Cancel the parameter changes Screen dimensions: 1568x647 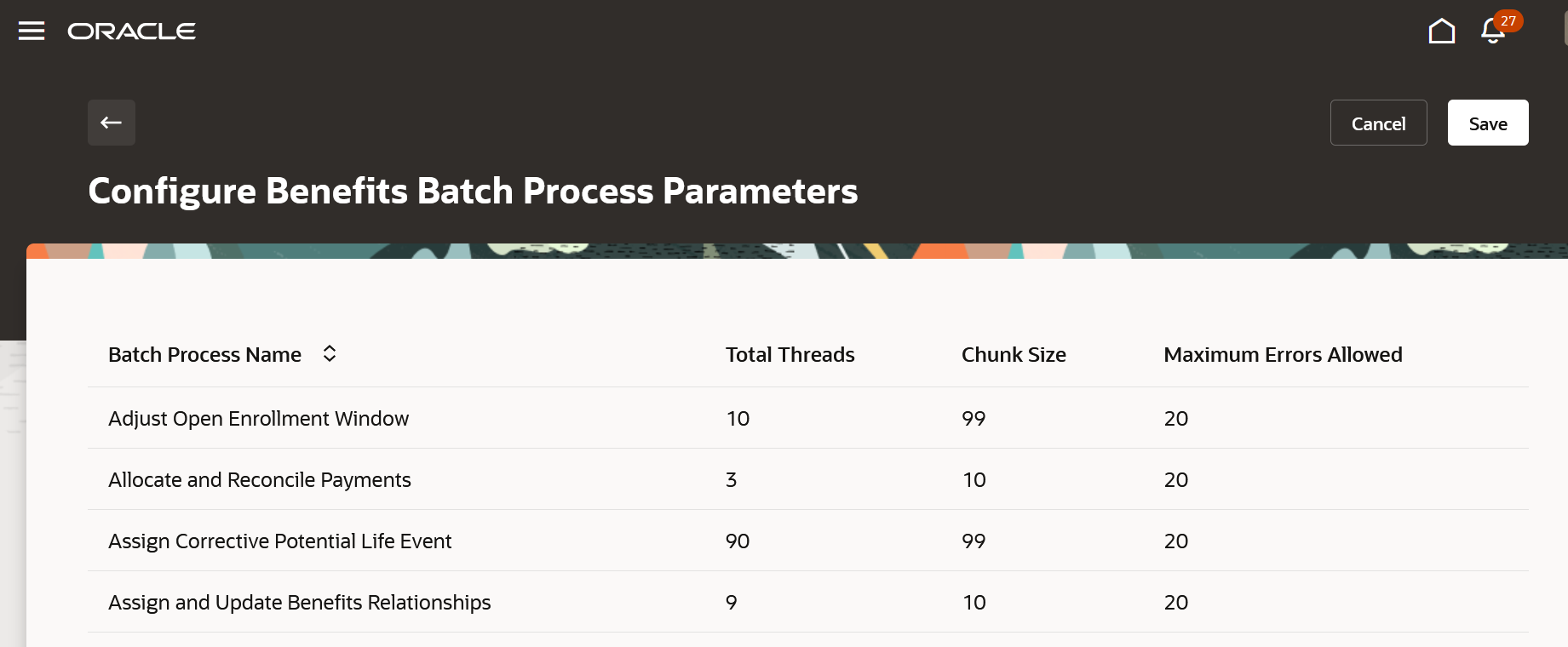pos(1378,123)
